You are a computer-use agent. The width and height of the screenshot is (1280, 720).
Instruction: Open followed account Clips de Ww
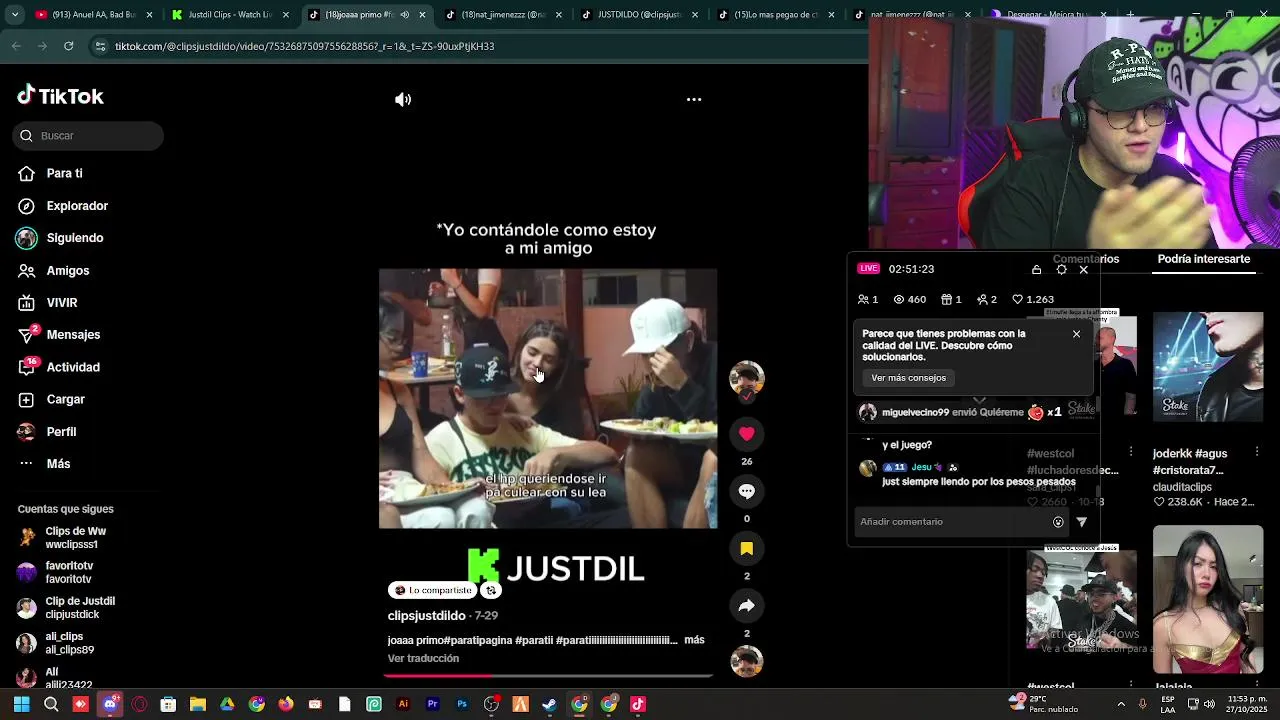click(75, 538)
